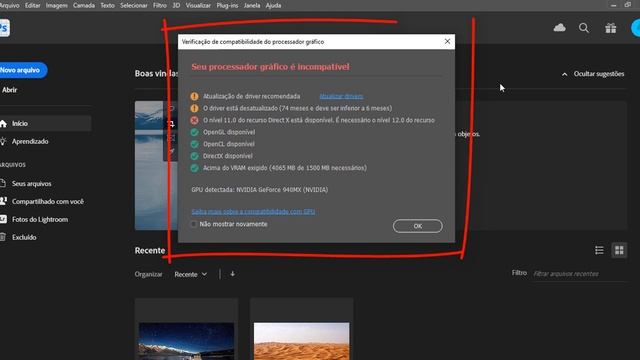Open the Janela menu
The width and height of the screenshot is (640, 360).
click(251, 5)
